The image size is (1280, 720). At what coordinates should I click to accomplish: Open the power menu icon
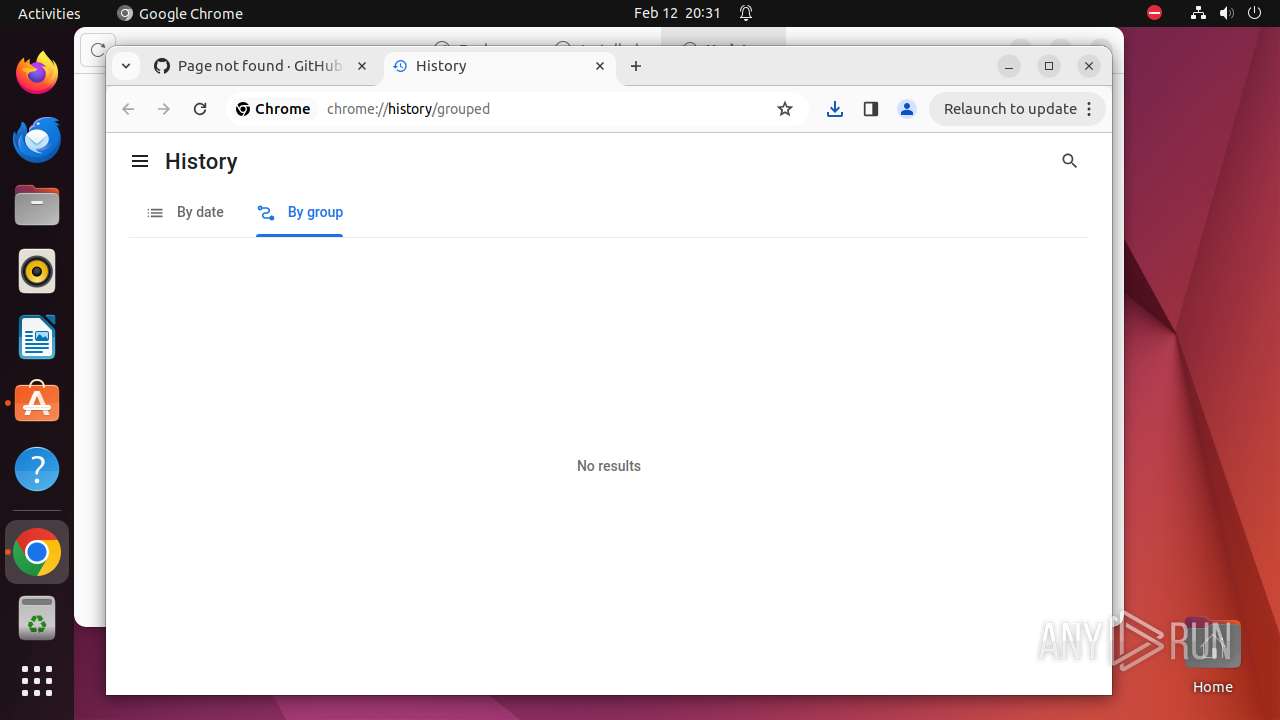click(x=1254, y=13)
